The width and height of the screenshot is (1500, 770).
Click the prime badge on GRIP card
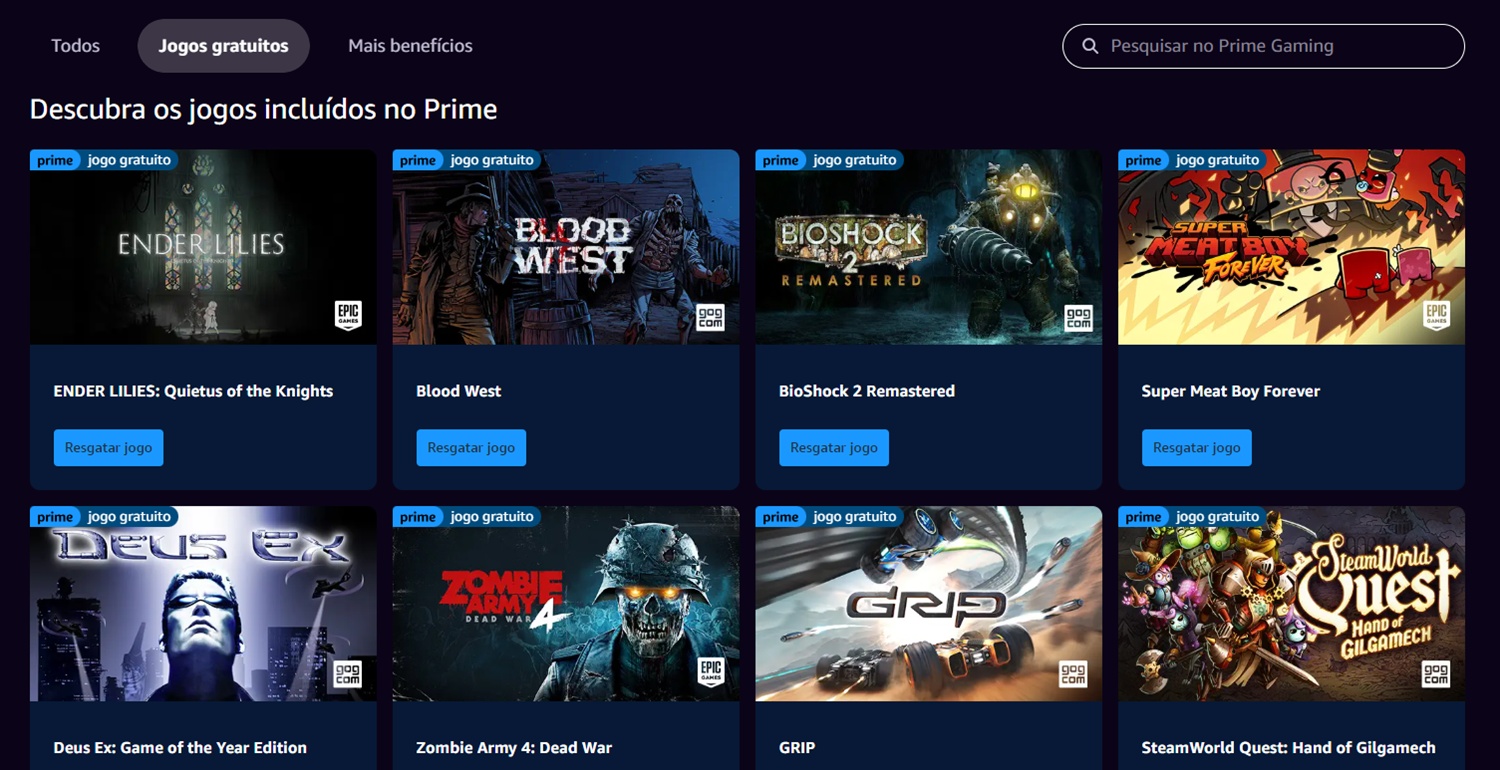(x=781, y=517)
